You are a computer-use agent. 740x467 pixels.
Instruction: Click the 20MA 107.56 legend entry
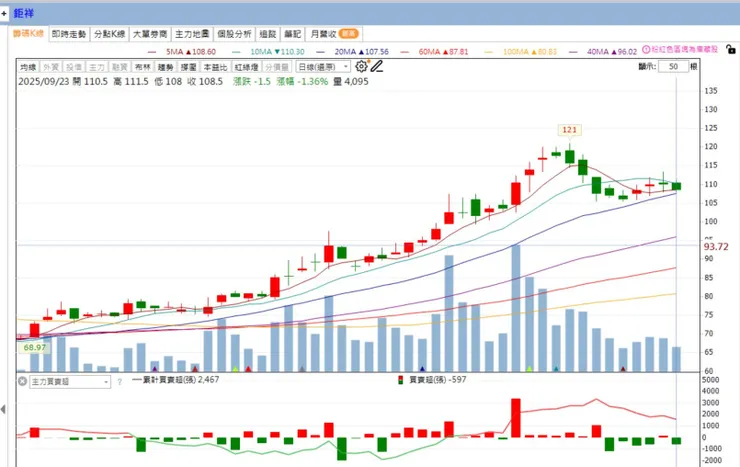click(x=353, y=51)
